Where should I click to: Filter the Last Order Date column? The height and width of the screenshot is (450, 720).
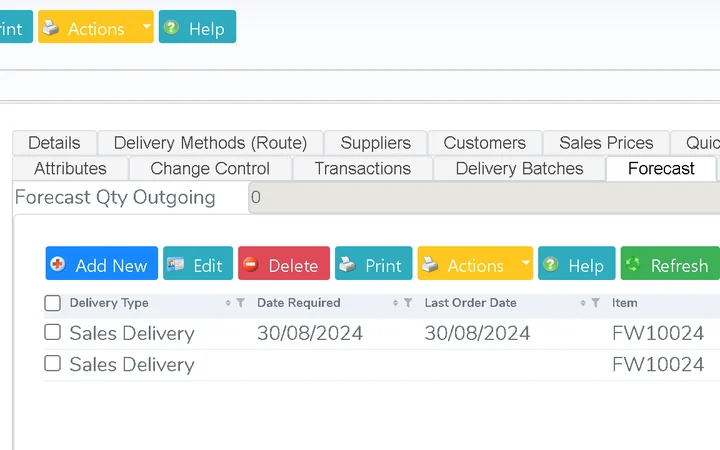(596, 303)
